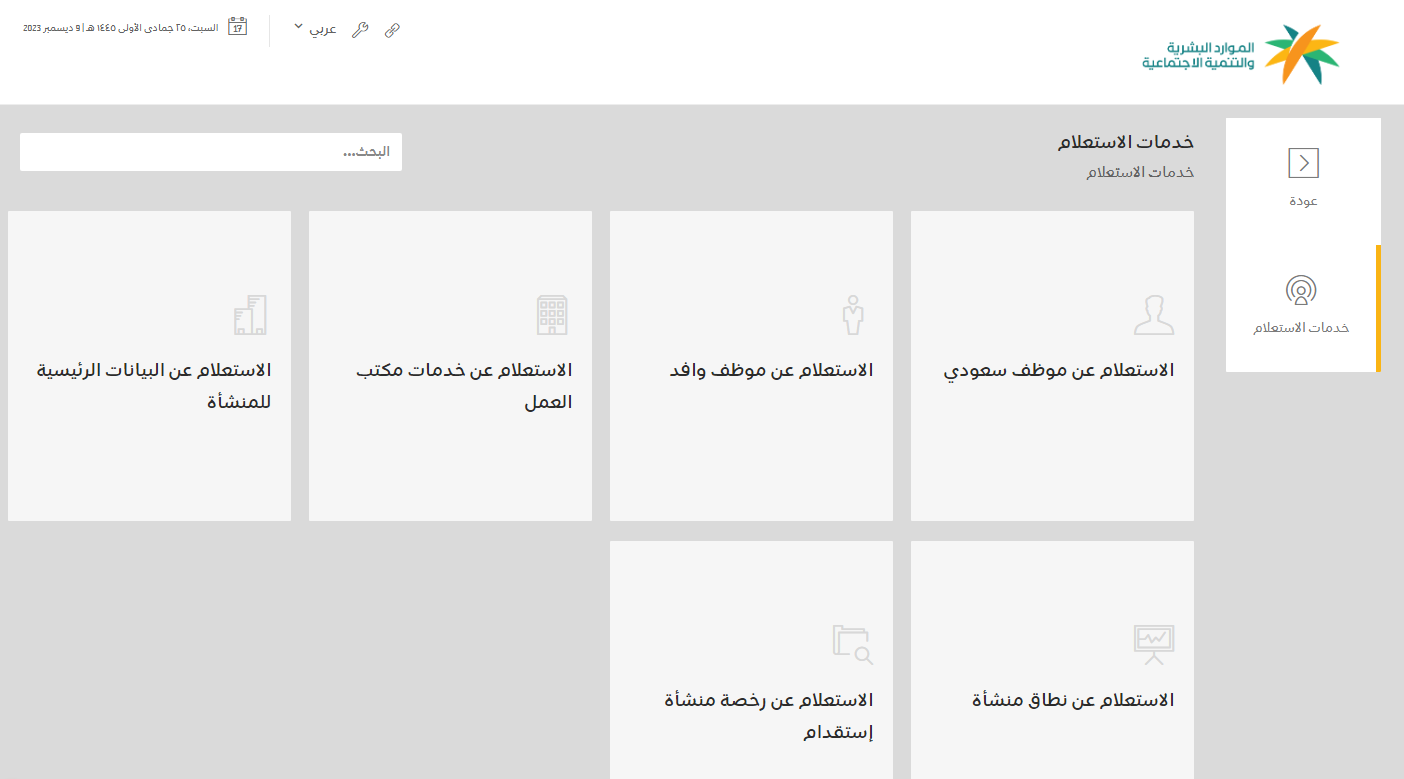Select خدمات الاستعلام label in sidebar

click(1301, 328)
